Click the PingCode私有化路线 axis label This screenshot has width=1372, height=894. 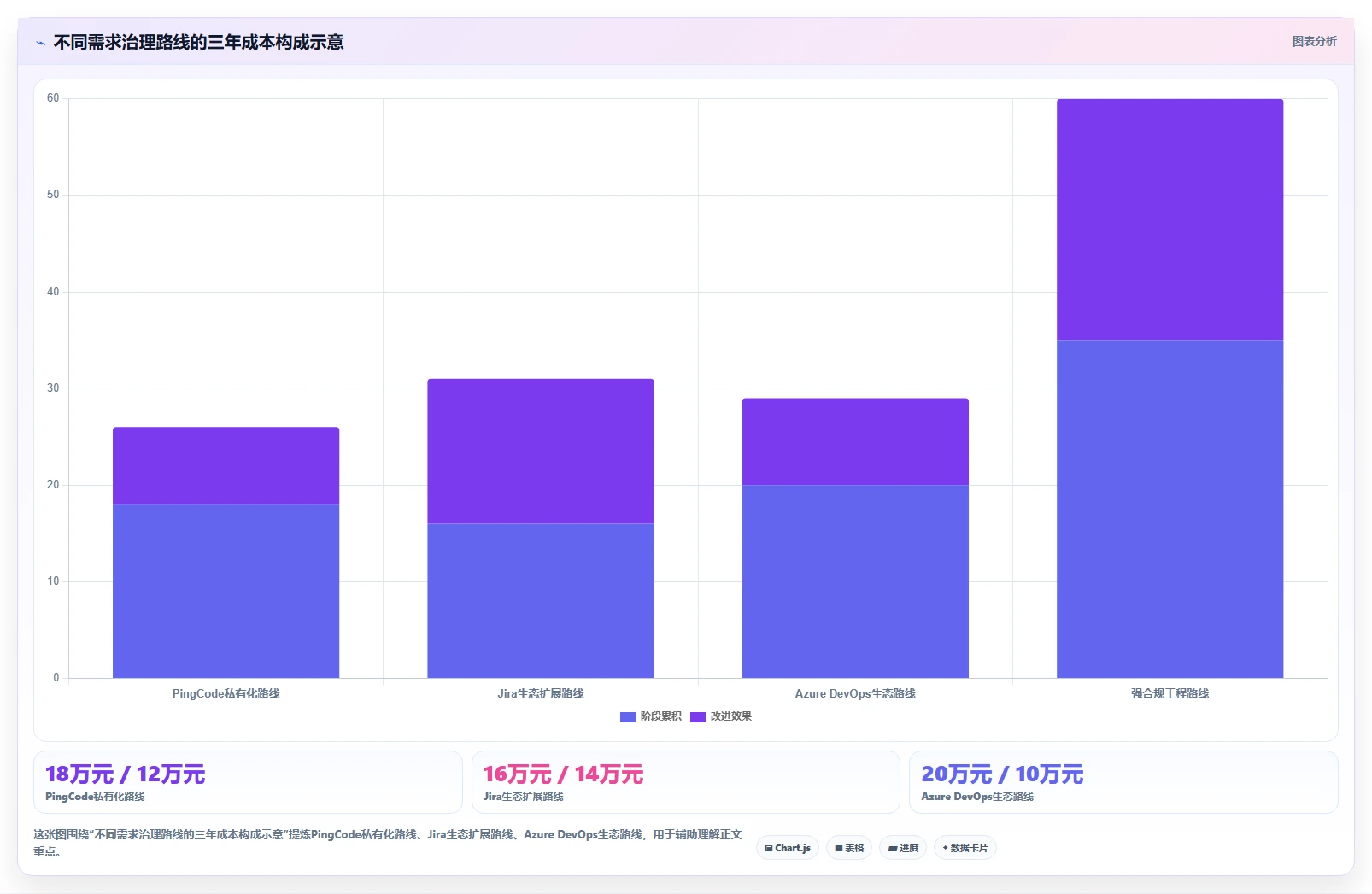tap(226, 693)
